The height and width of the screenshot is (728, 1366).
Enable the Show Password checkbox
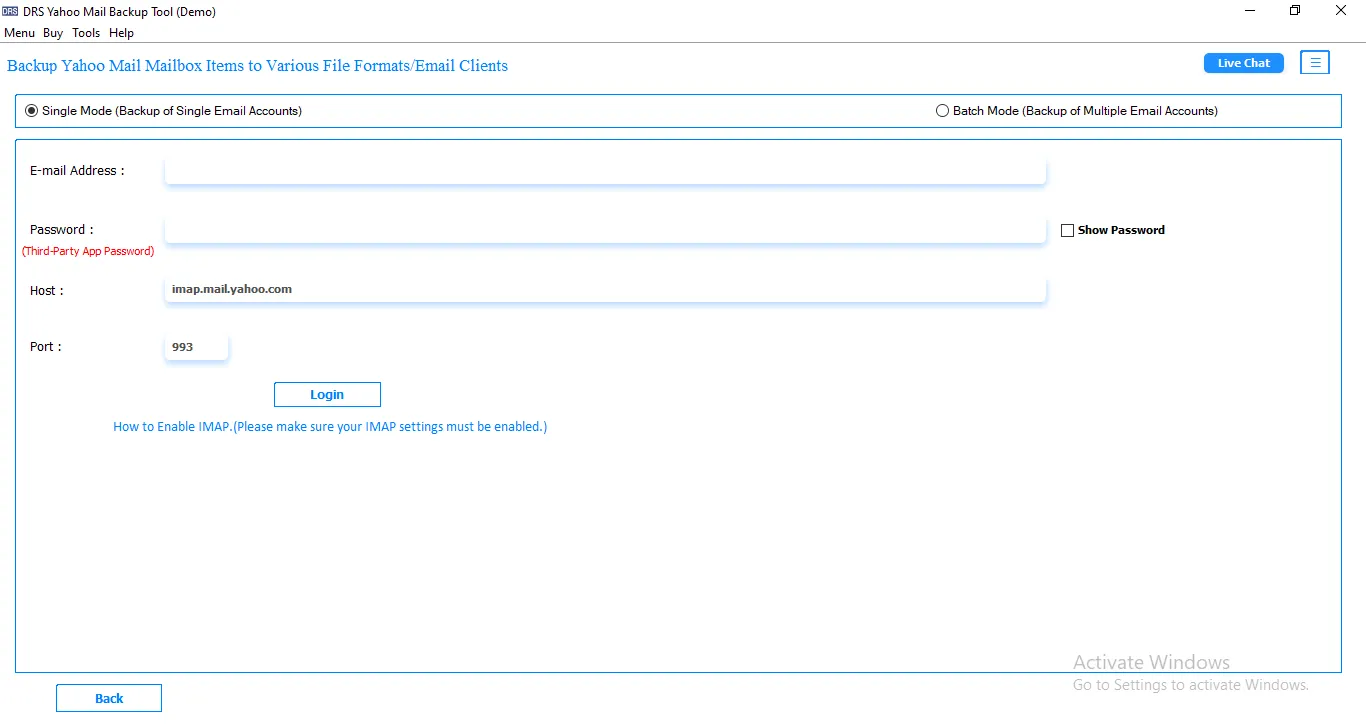pos(1067,230)
